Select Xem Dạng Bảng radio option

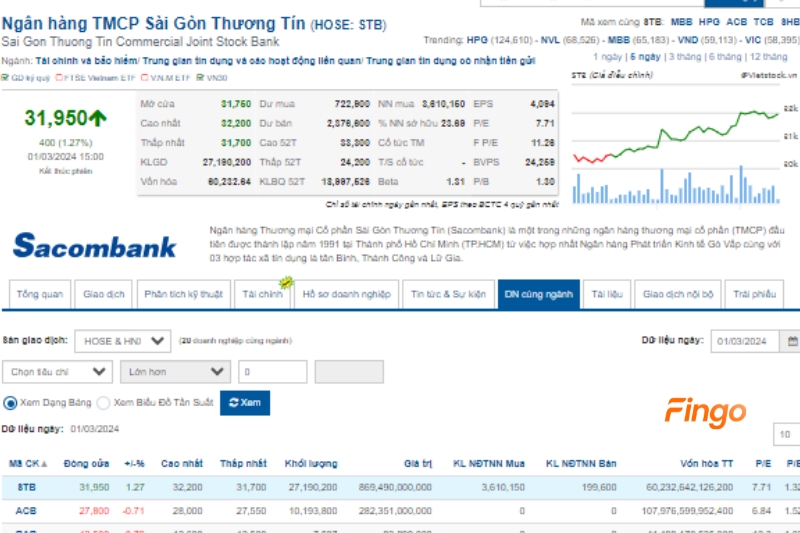pos(10,403)
